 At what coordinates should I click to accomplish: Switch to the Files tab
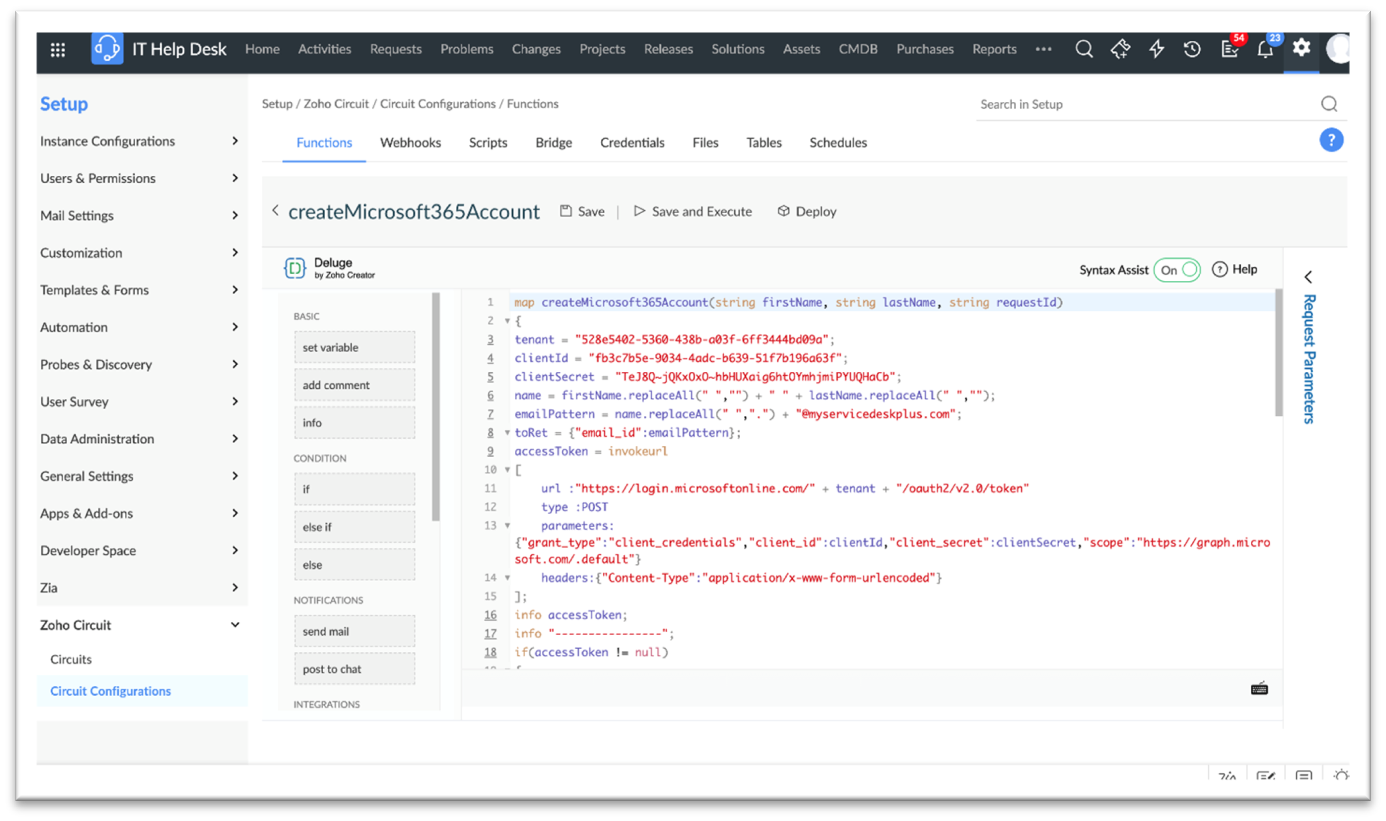tap(705, 142)
